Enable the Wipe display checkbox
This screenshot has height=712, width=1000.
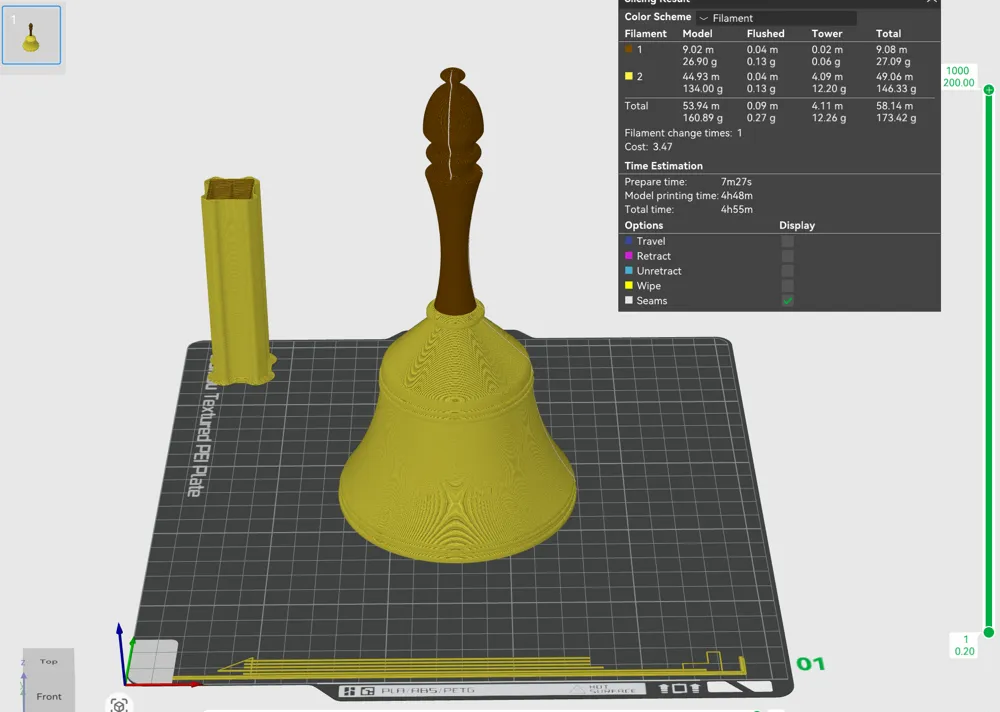coord(788,286)
